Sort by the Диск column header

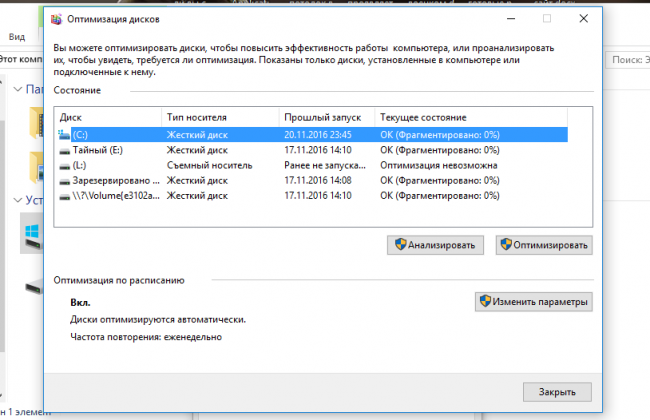(x=108, y=117)
